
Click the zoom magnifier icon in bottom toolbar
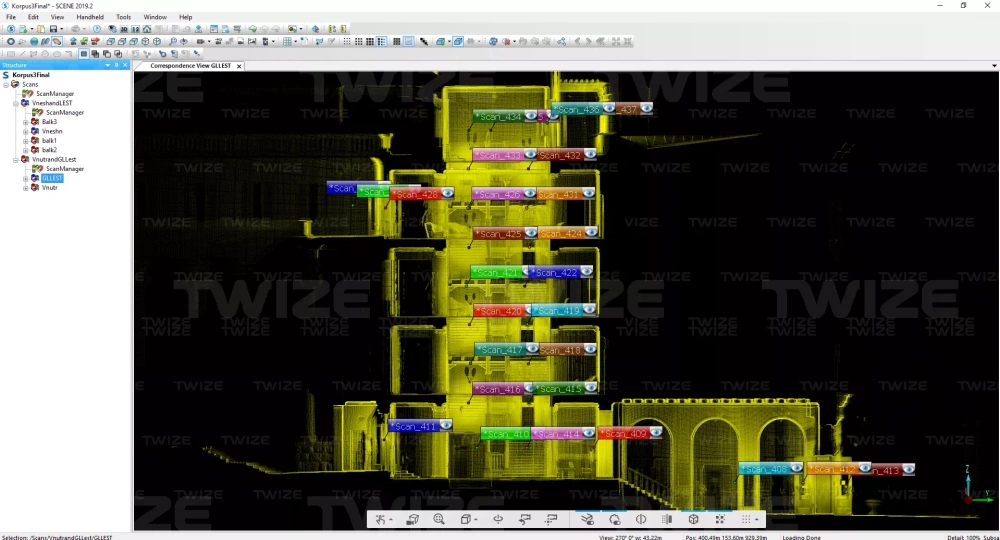click(x=439, y=520)
